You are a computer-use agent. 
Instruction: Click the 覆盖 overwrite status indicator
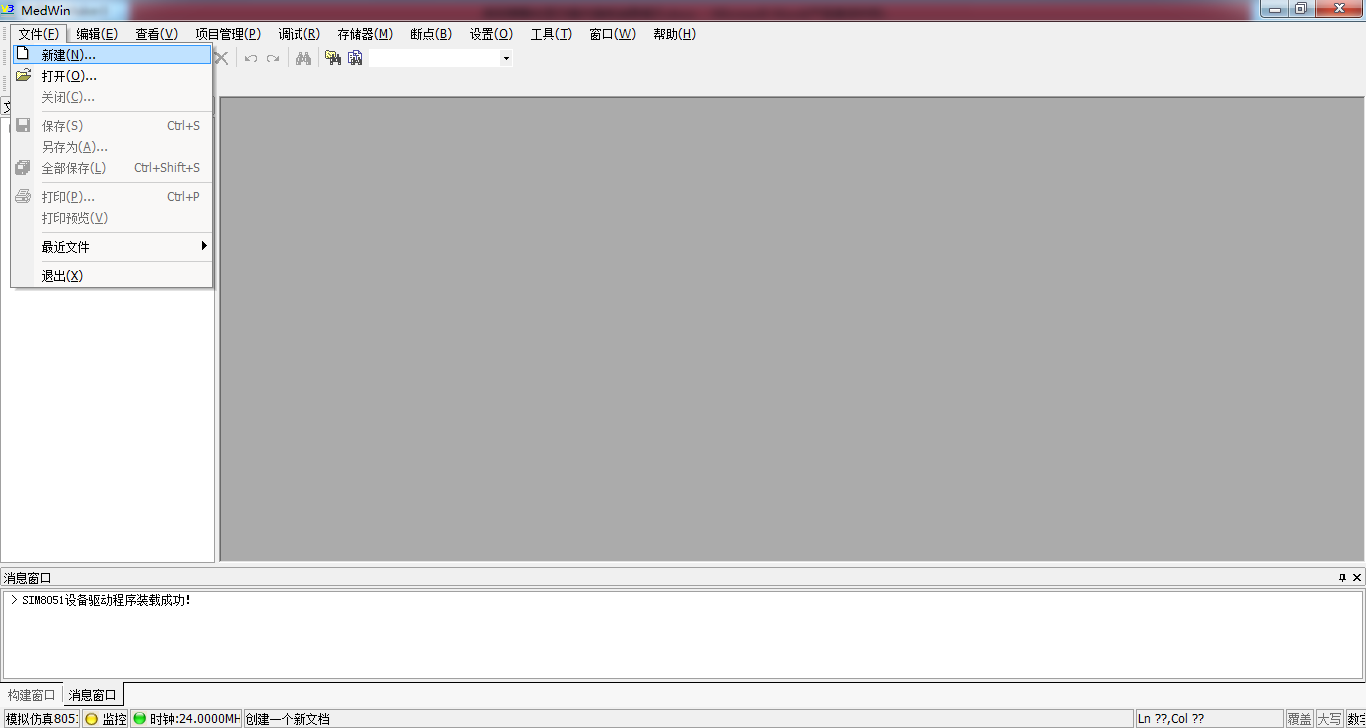1299,719
